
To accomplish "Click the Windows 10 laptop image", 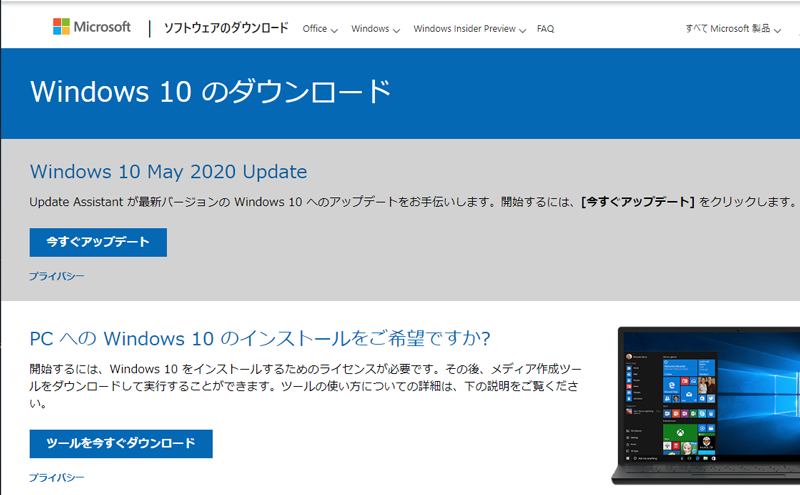I will tap(706, 406).
